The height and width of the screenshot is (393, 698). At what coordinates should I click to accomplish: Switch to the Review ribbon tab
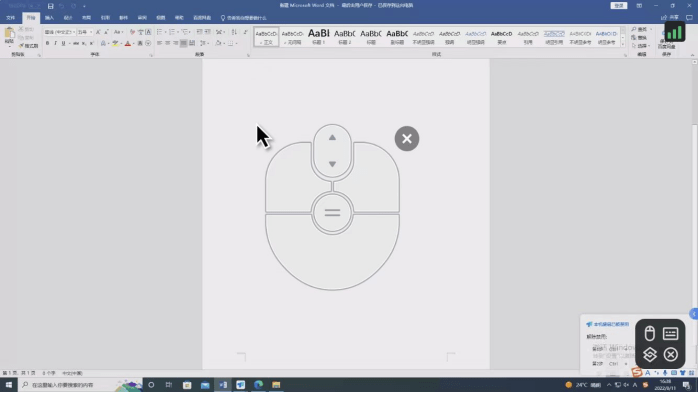[x=142, y=18]
